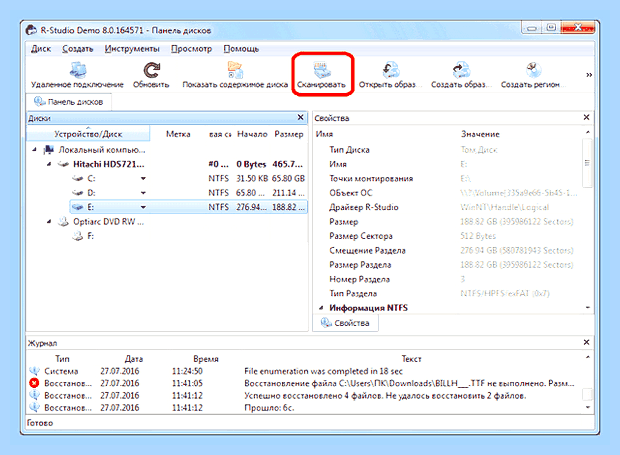Image resolution: width=620 pixels, height=455 pixels.
Task: Collapse the Hitachi HDS721 disk node
Action: tap(49, 164)
